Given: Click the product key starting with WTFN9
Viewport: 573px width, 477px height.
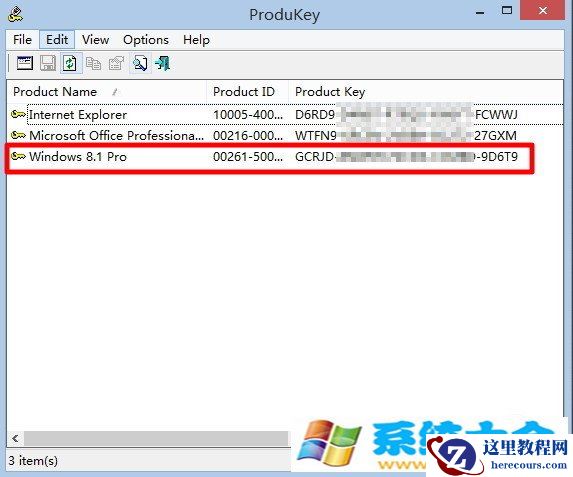Looking at the screenshot, I should (406, 136).
